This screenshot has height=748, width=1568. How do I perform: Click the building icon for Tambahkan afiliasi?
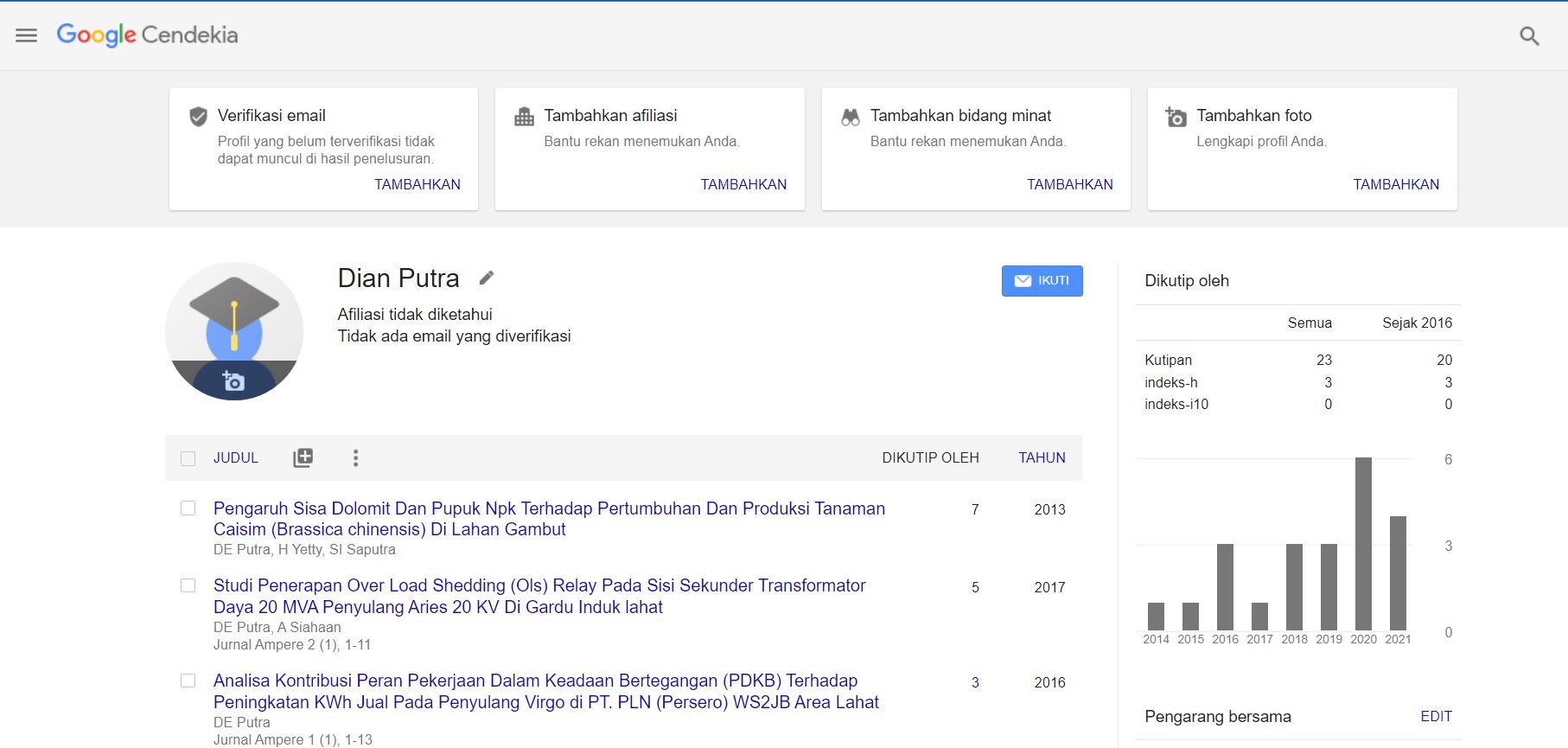pyautogui.click(x=525, y=116)
